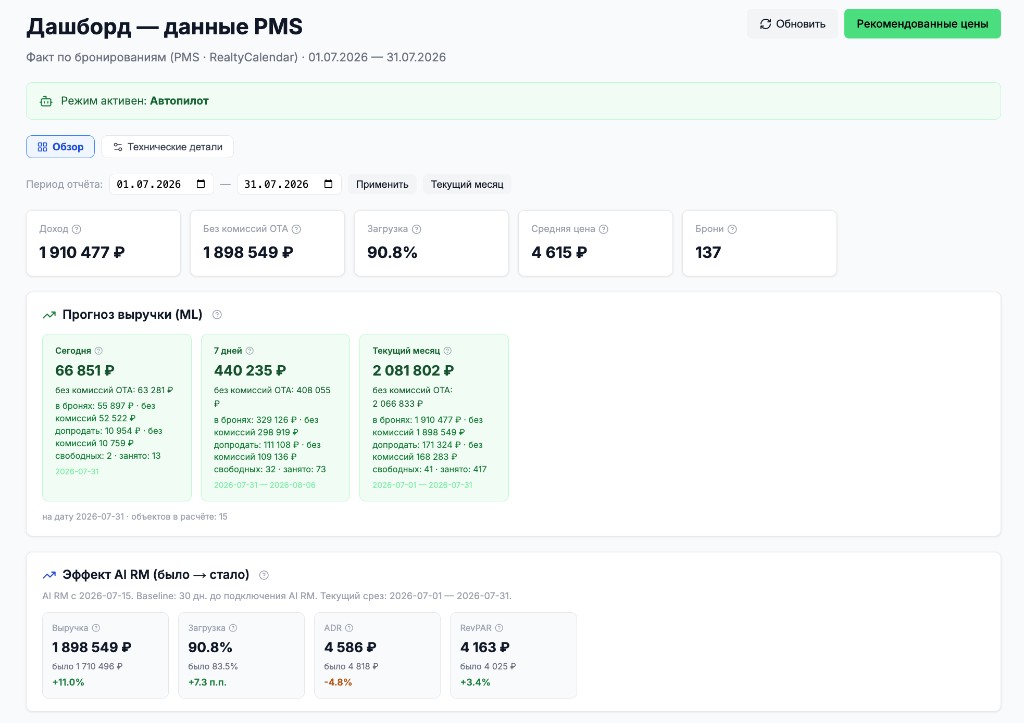This screenshot has height=723, width=1024.
Task: Click the monthly forecast 2 081 802 ₽
Action: coord(413,370)
